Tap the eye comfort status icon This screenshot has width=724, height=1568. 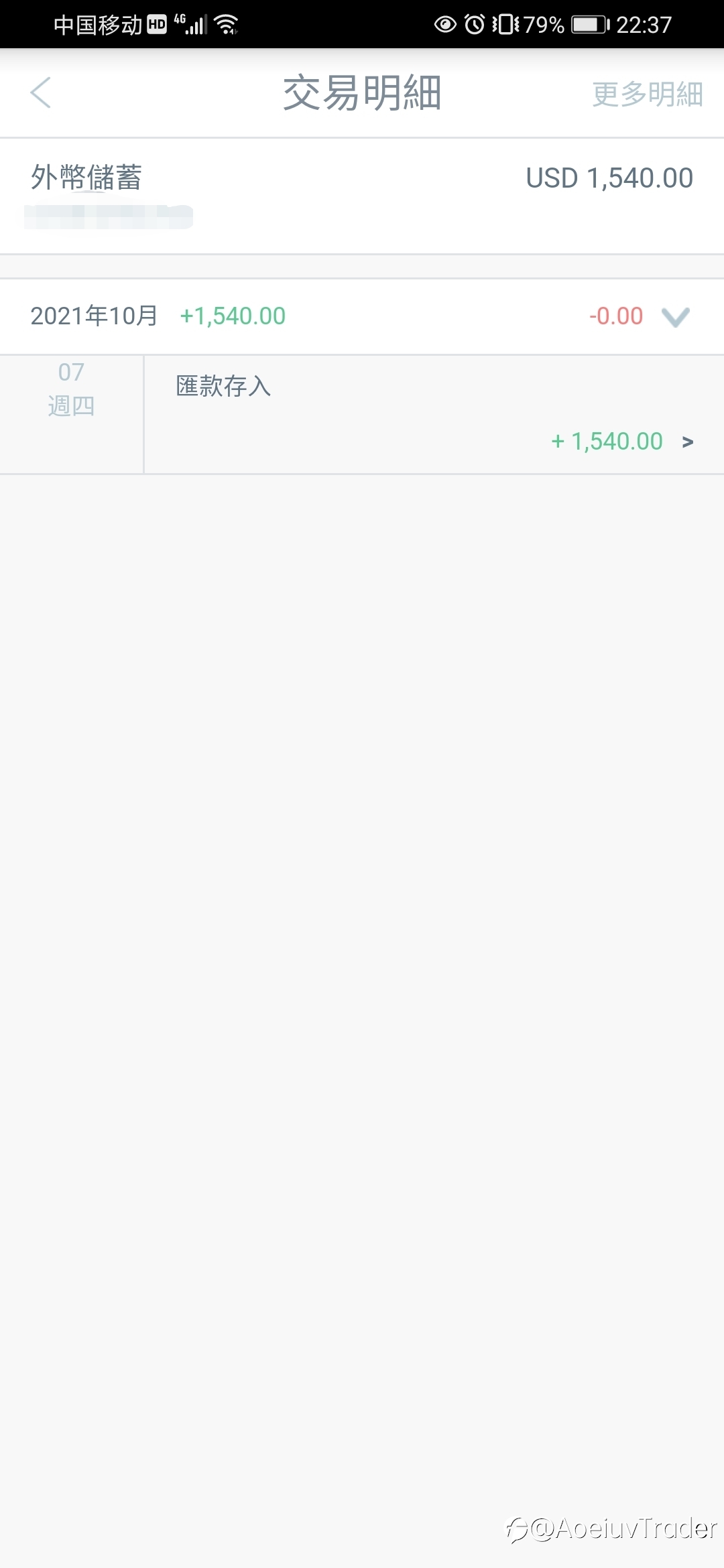445,25
